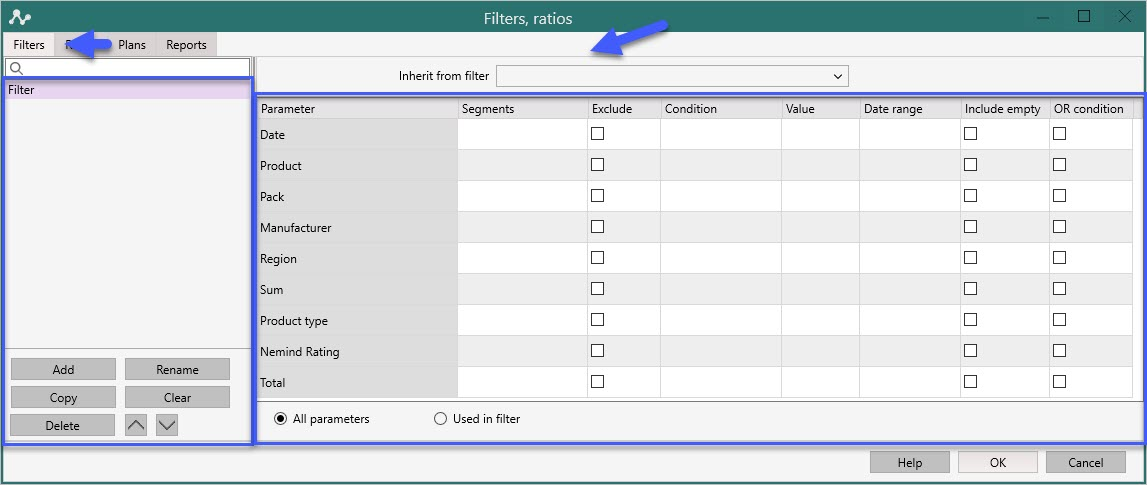Viewport: 1147px width, 485px height.
Task: Enable Include empty for Manufacturer
Action: click(970, 227)
